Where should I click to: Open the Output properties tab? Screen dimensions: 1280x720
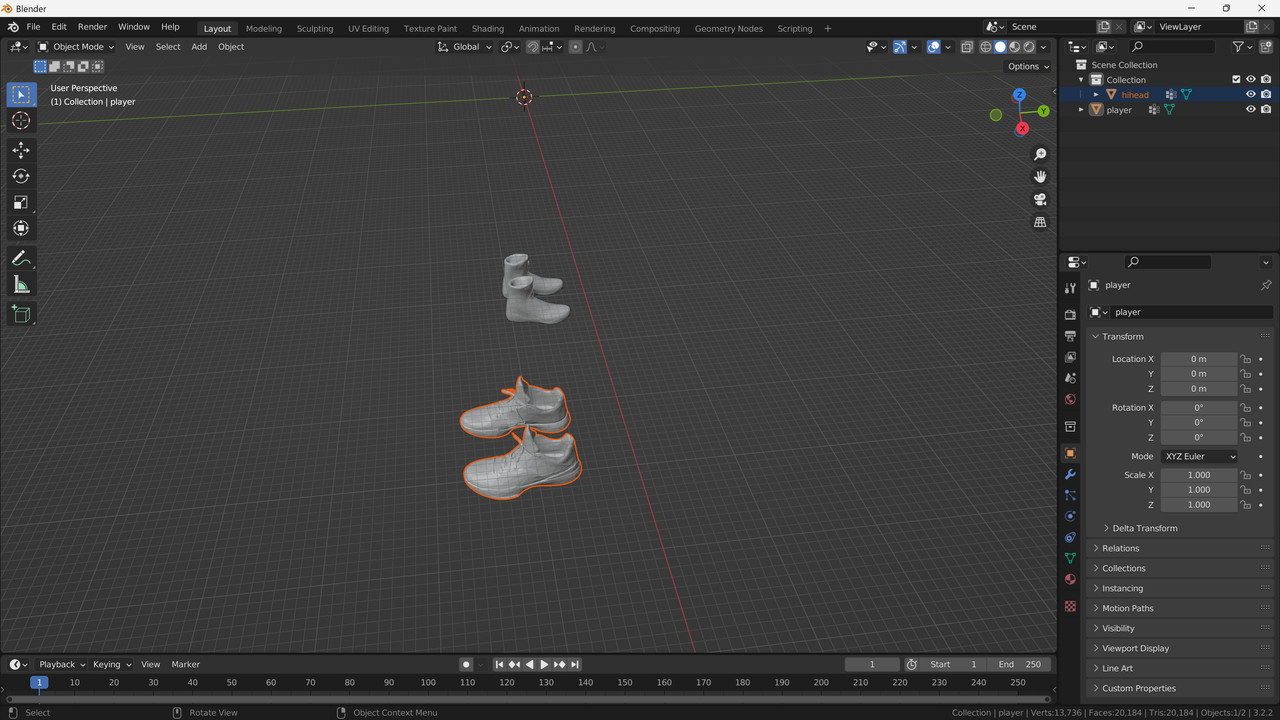[1070, 336]
